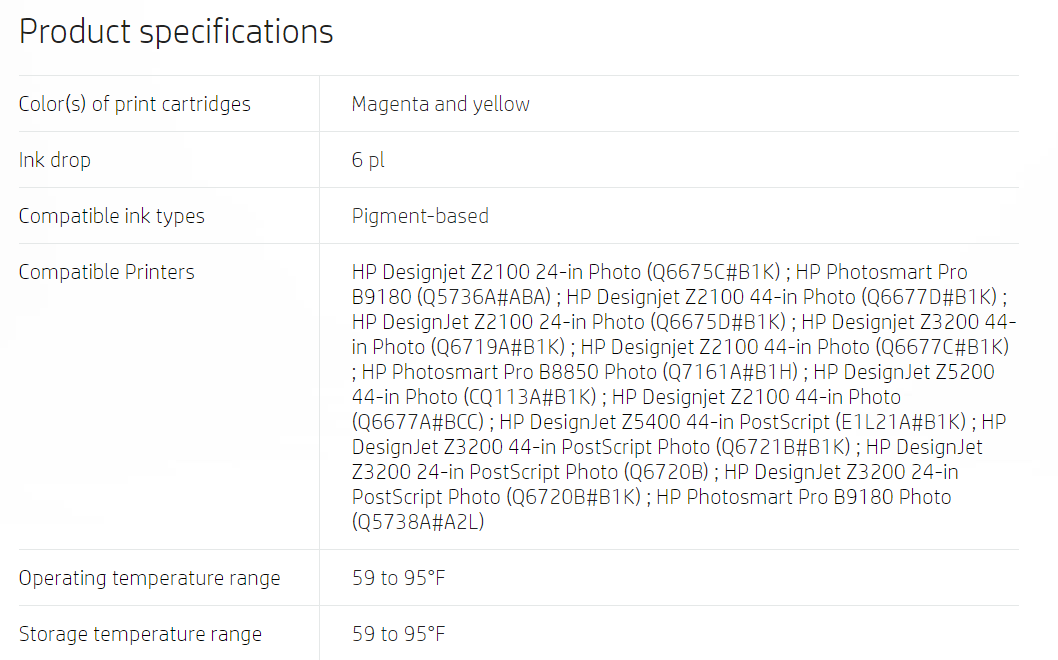Click the Magenta and yellow value
Screen dimensions: 1058x660
(441, 104)
